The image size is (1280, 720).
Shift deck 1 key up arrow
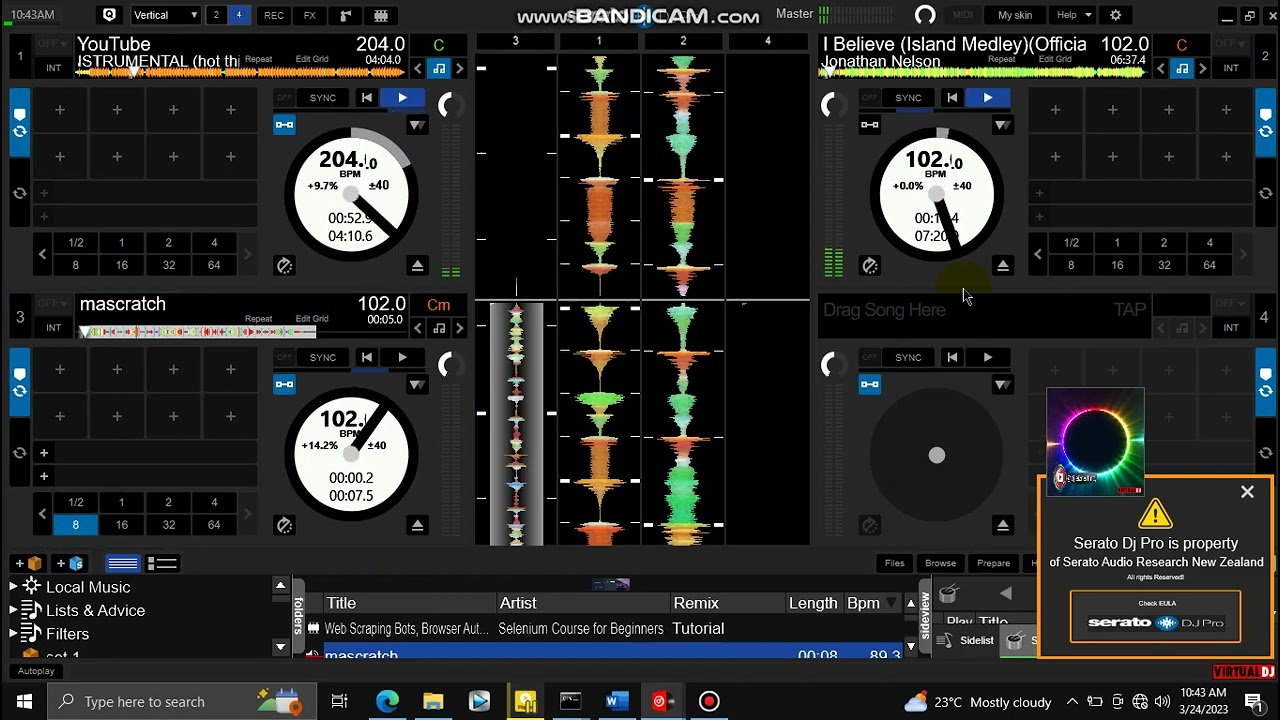pos(459,68)
